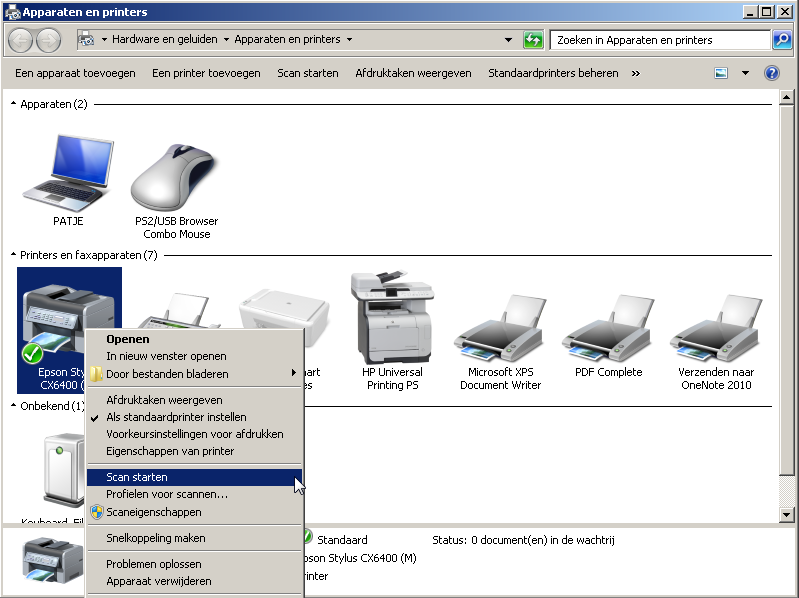Collapse the Onbekend (1) group
The height and width of the screenshot is (598, 799).
(x=13, y=405)
